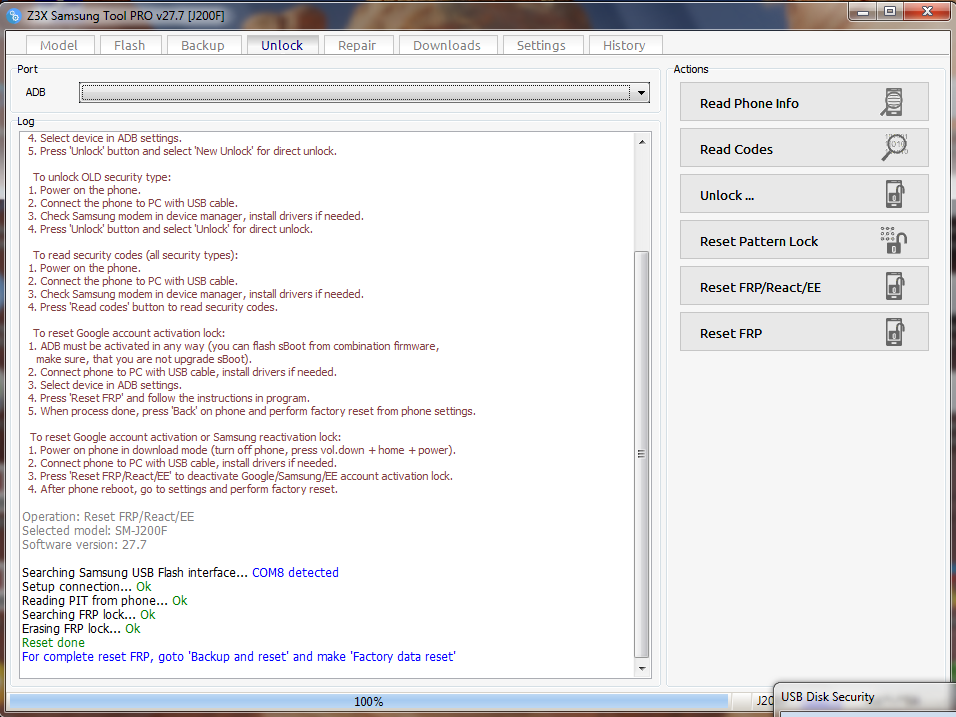Click the Unlock ... button label
Image resolution: width=956 pixels, height=717 pixels.
pyautogui.click(x=727, y=196)
